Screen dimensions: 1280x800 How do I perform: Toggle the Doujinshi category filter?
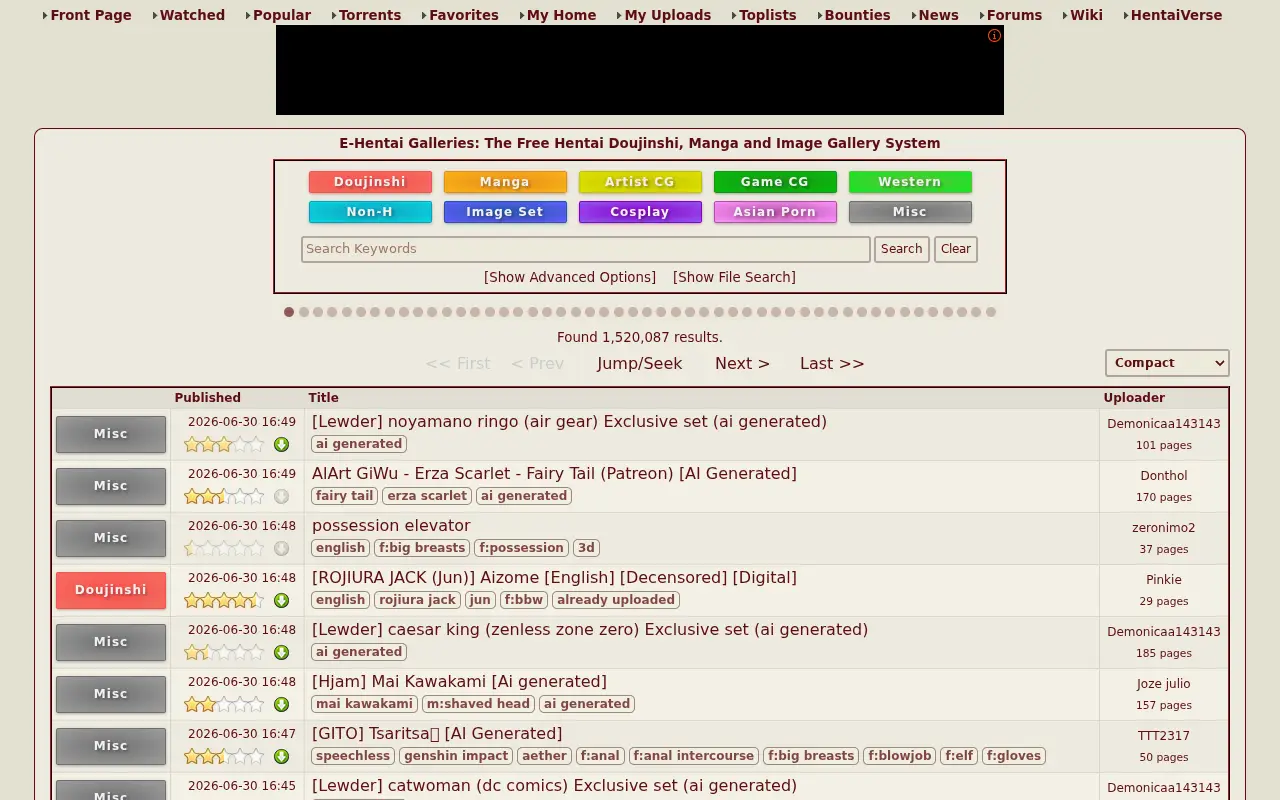[370, 182]
